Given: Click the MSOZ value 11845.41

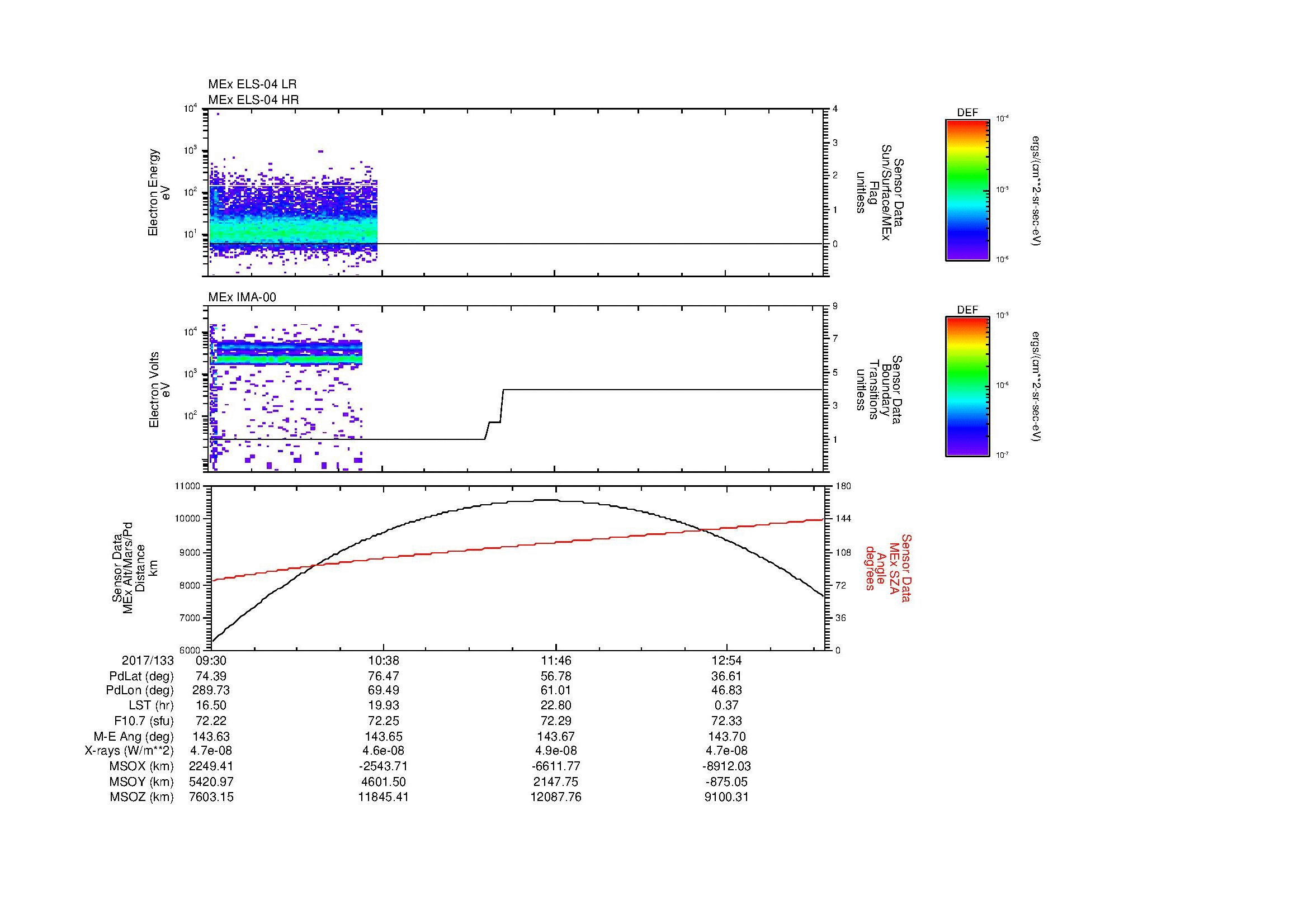Looking at the screenshot, I should point(384,797).
